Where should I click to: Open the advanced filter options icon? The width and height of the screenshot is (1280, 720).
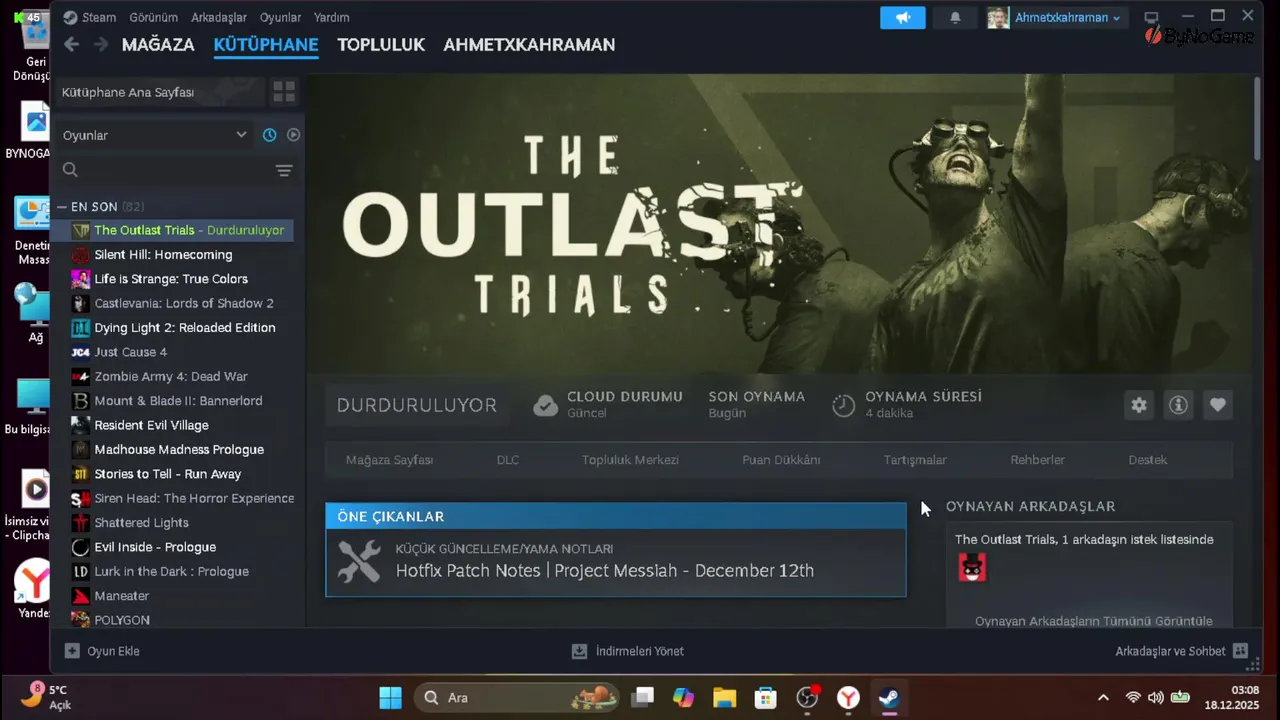point(284,170)
